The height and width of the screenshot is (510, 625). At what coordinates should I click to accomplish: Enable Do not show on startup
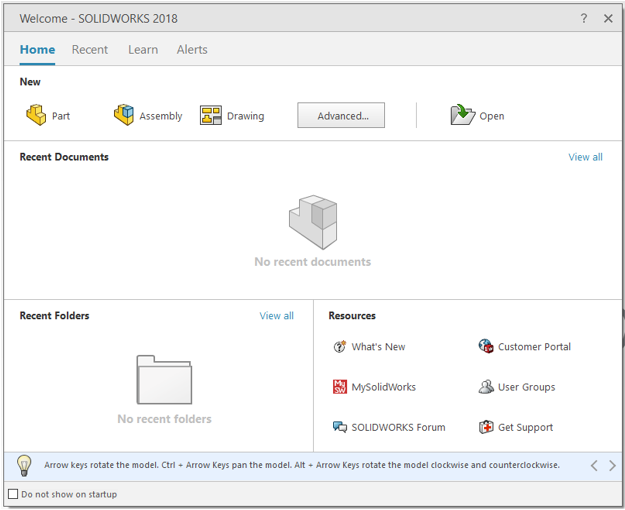[x=13, y=494]
